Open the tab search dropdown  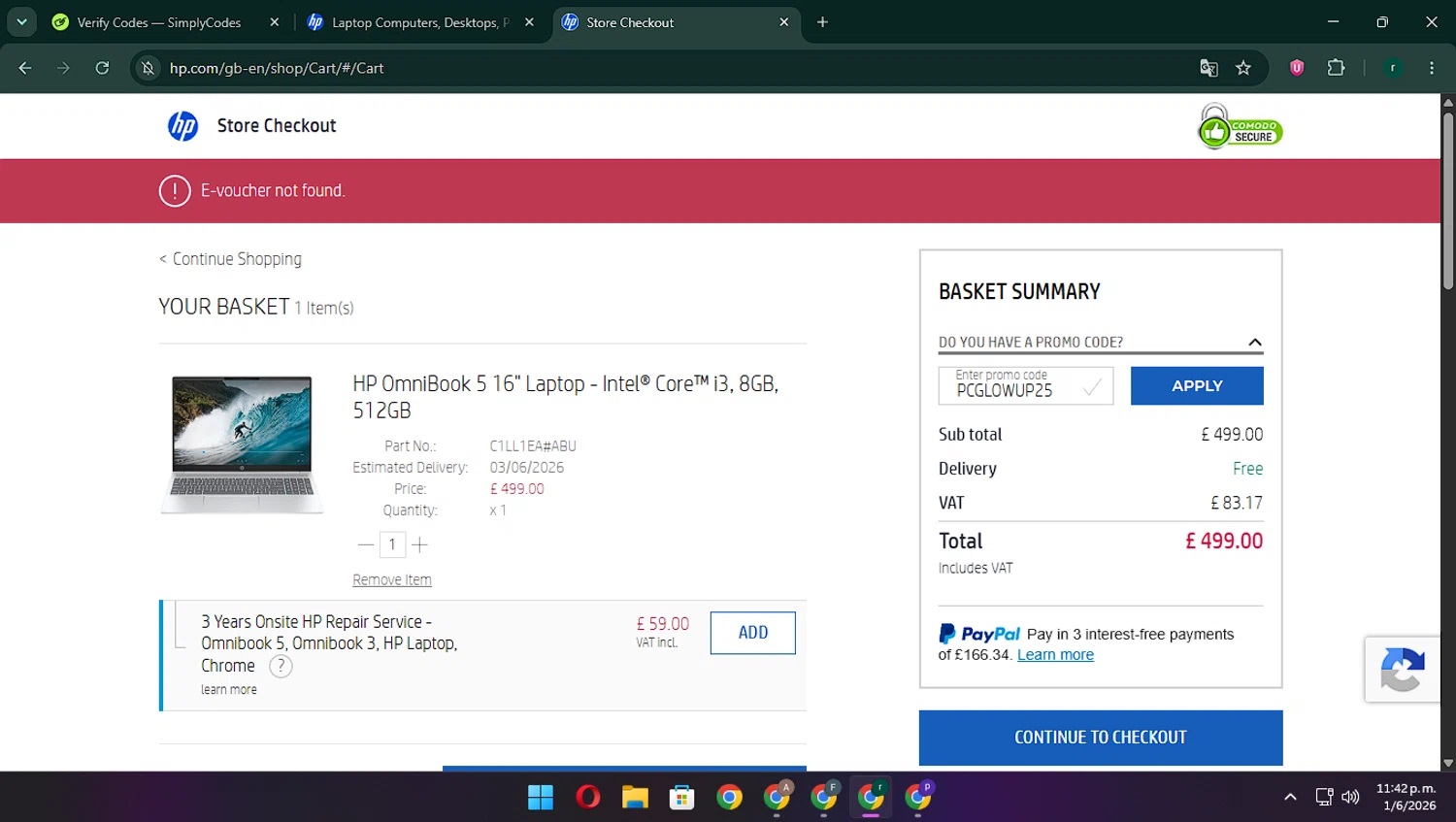pos(21,22)
